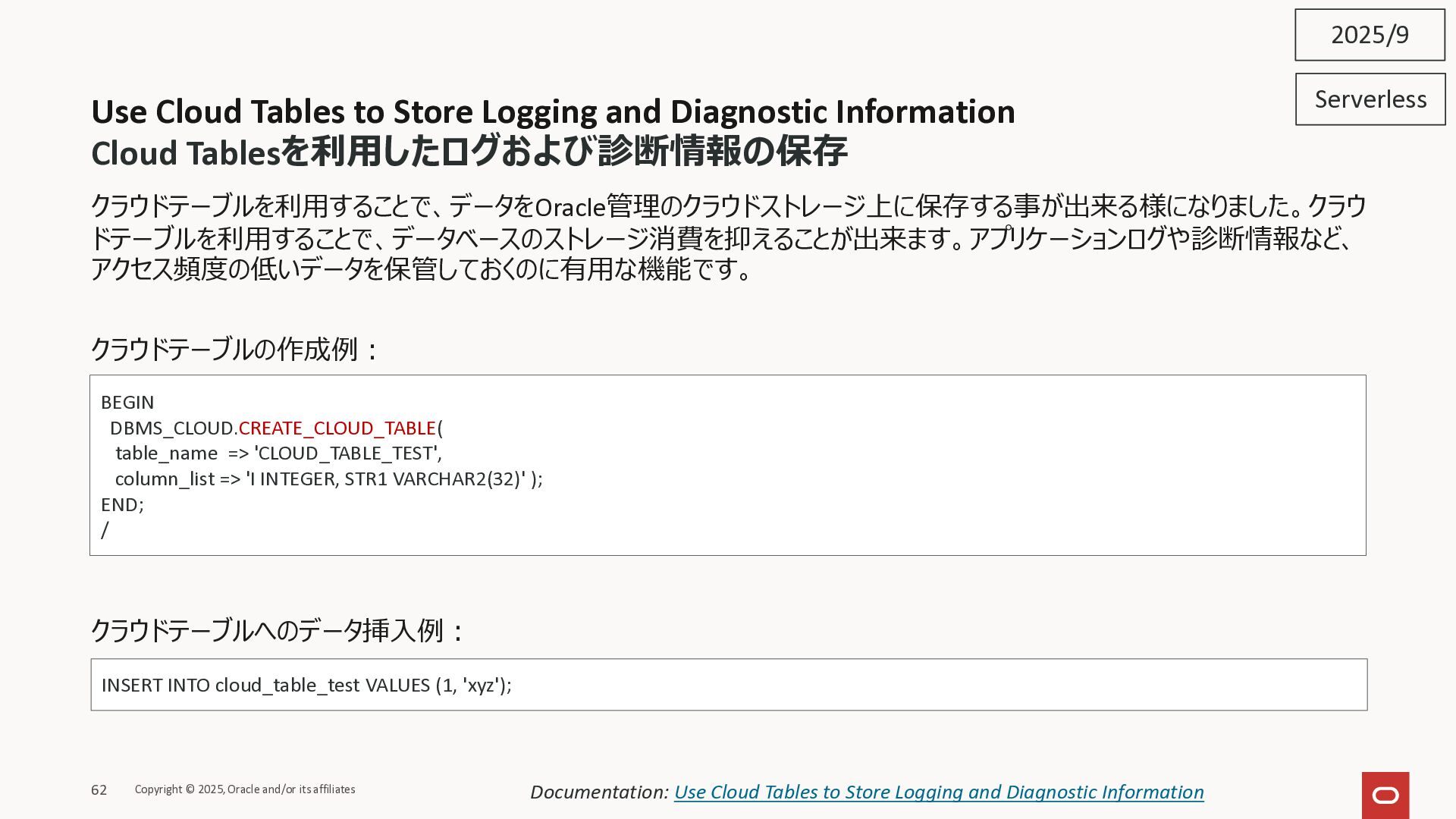The width and height of the screenshot is (1456, 819).
Task: Click slide page number 62
Action: coord(99,790)
